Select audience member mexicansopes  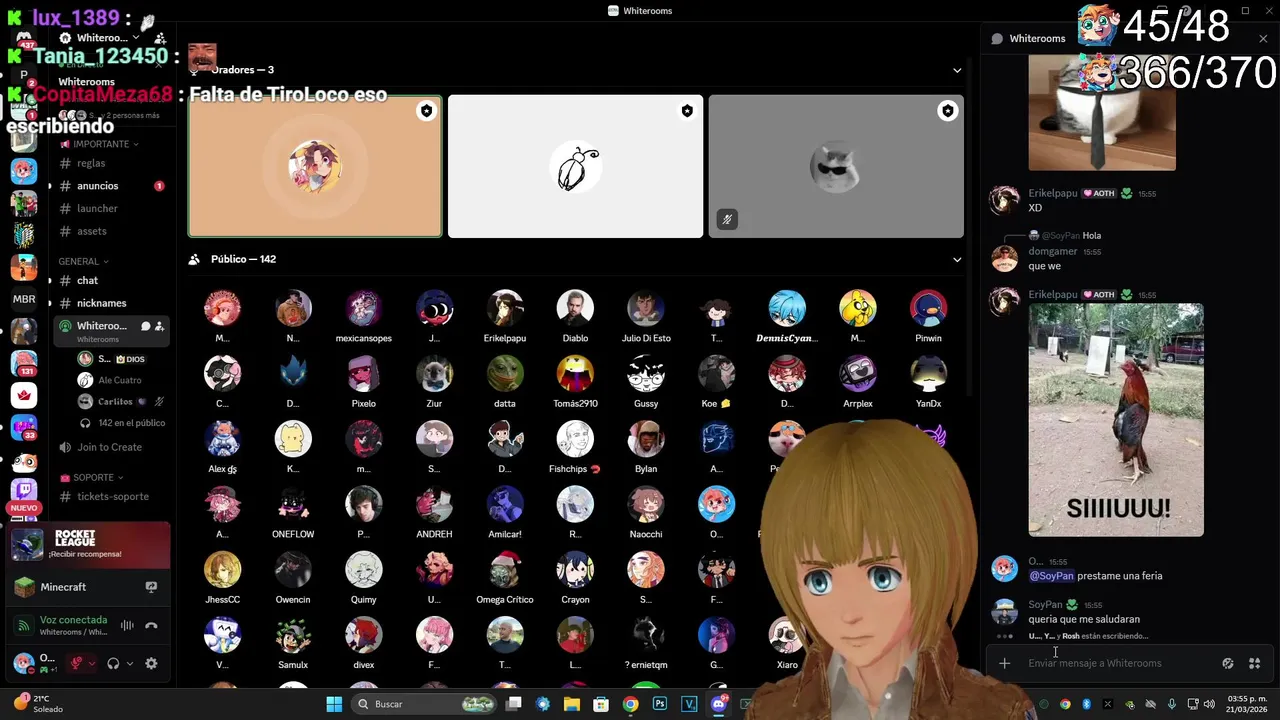click(364, 316)
